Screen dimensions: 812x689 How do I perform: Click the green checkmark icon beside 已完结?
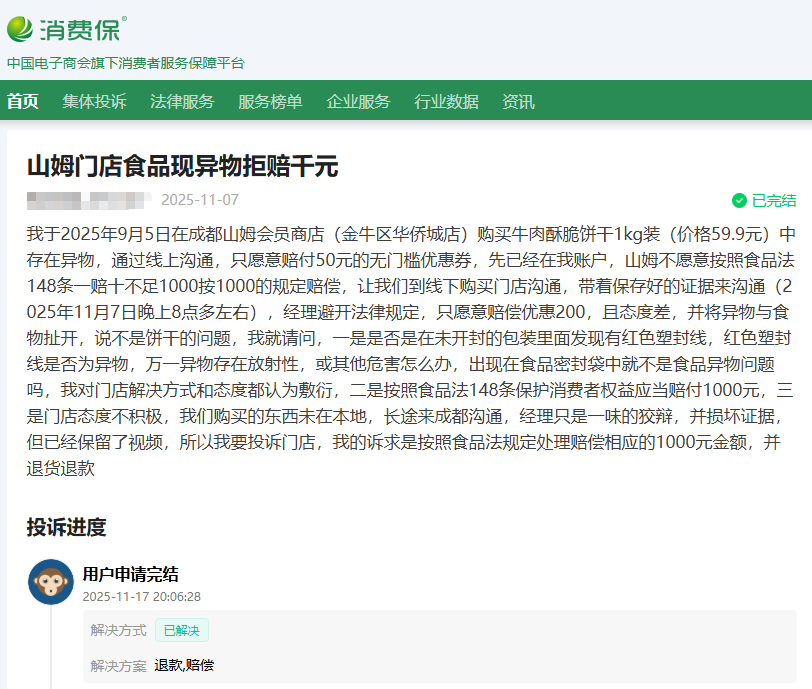pos(739,200)
